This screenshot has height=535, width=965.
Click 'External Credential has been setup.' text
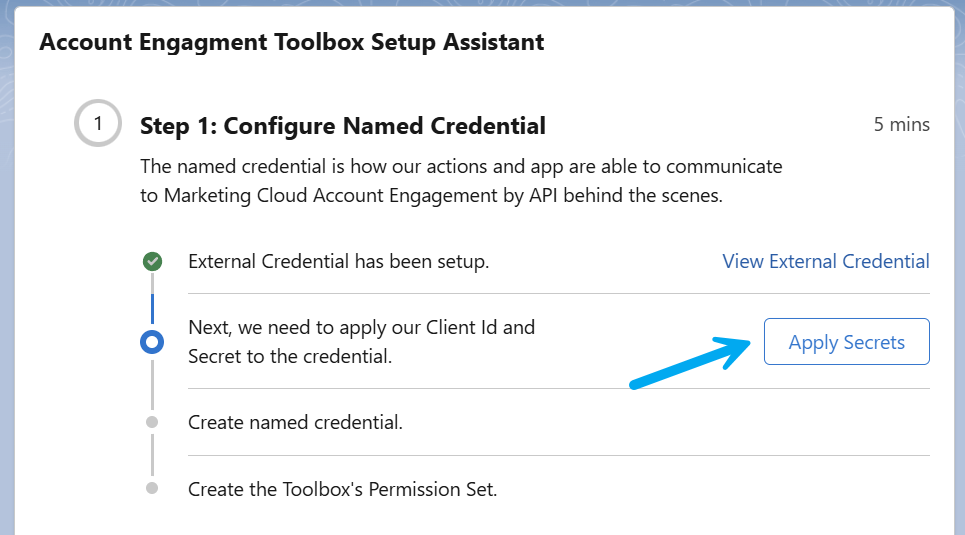pyautogui.click(x=338, y=261)
